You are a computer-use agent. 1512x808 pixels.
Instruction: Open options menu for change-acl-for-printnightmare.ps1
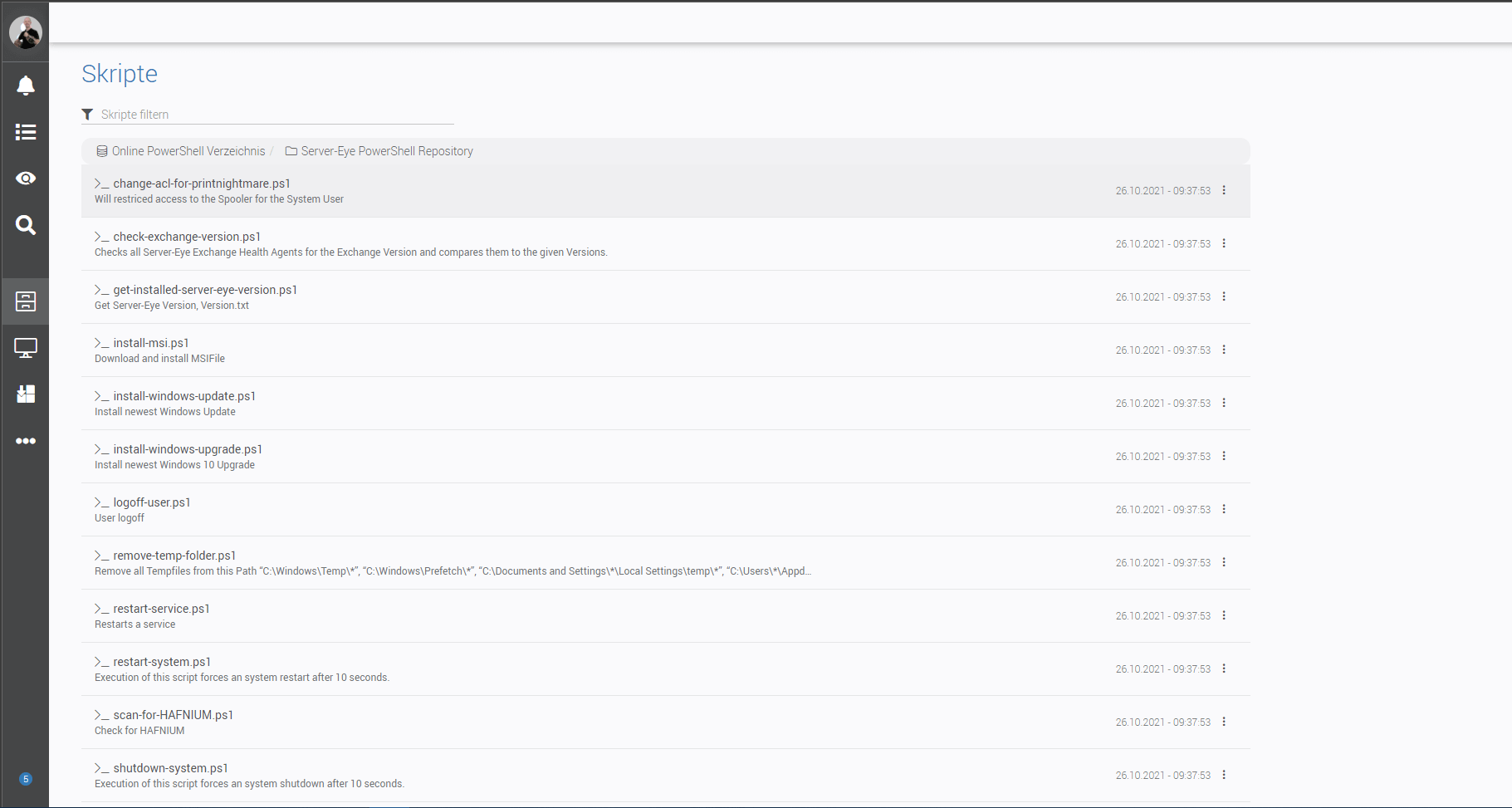pos(1224,190)
